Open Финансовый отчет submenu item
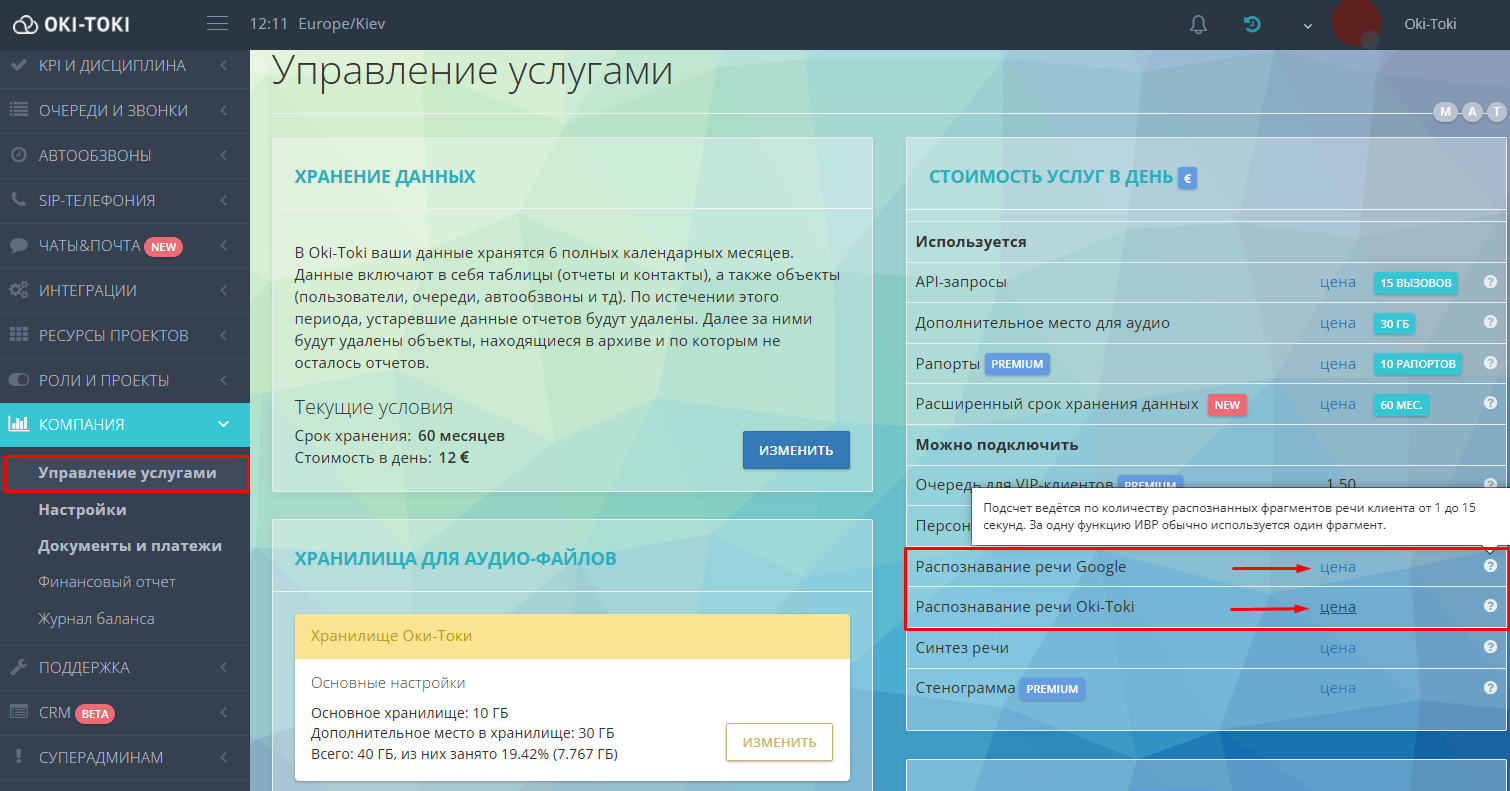Viewport: 1510px width, 791px height. pyautogui.click(x=107, y=582)
